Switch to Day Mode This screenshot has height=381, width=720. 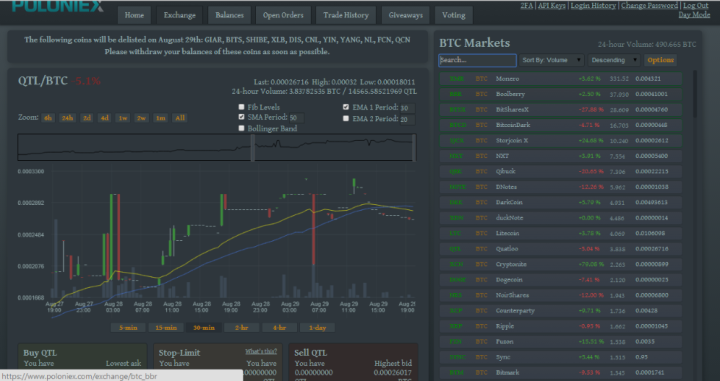[x=694, y=15]
